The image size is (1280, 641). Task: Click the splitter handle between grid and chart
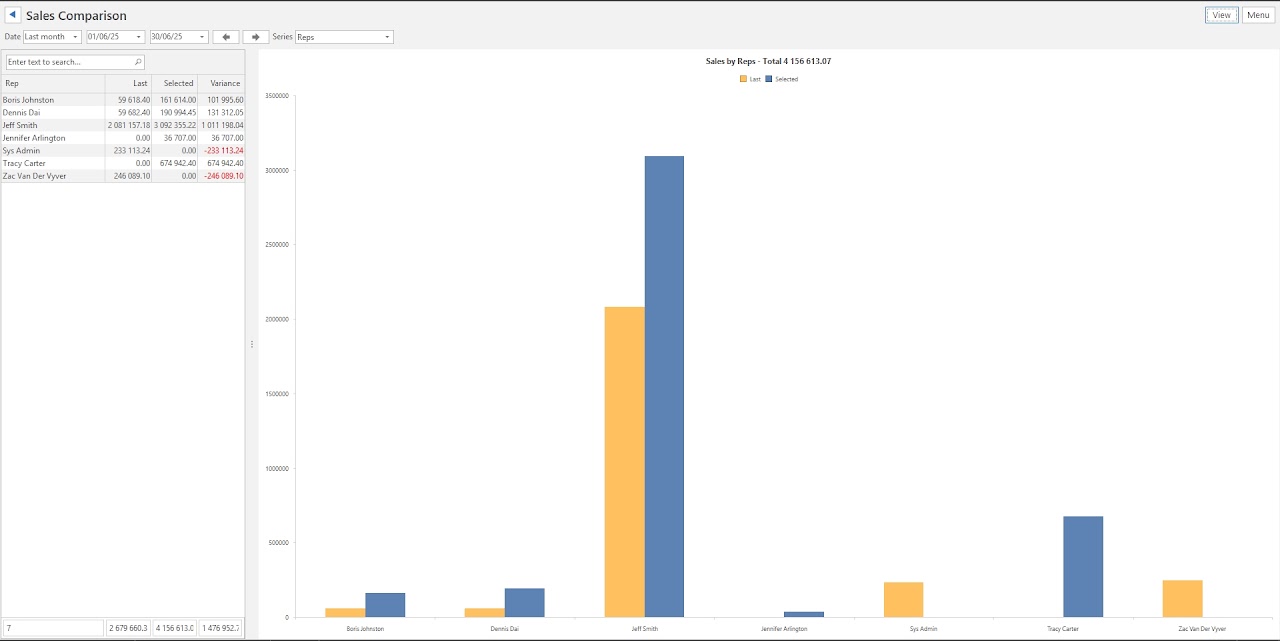[x=251, y=344]
